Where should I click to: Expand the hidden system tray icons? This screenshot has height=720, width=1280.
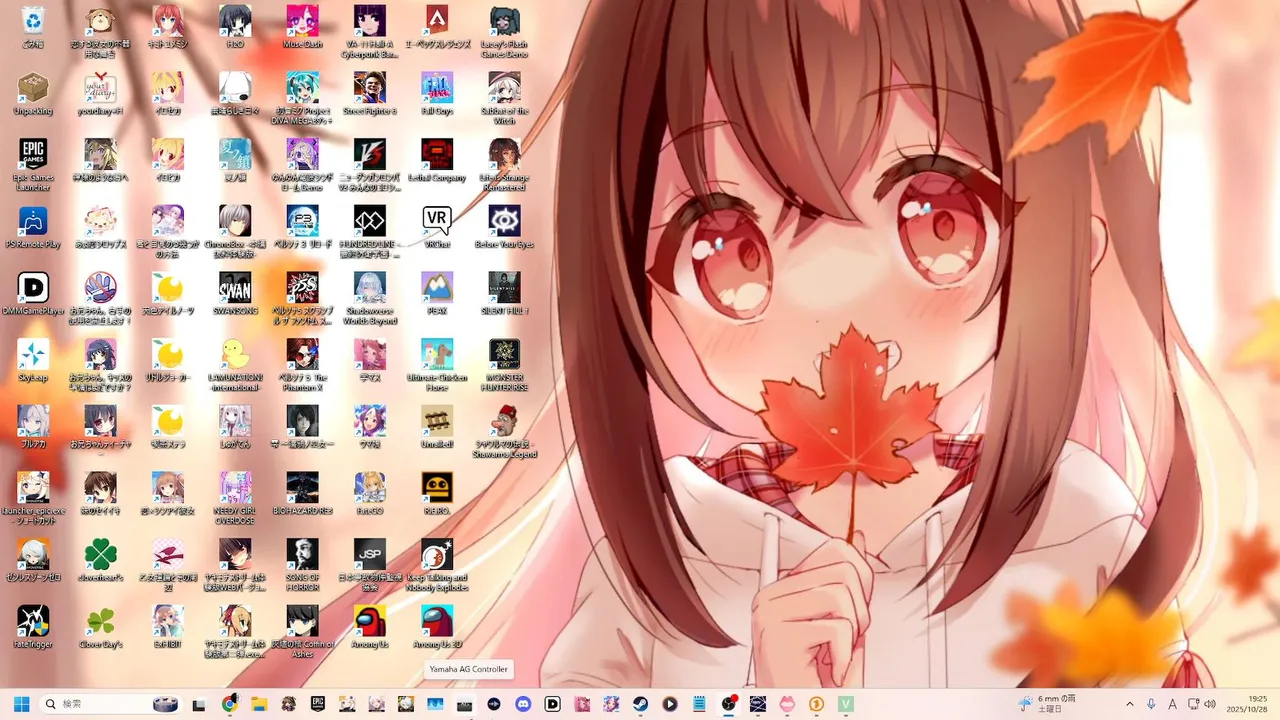1130,704
